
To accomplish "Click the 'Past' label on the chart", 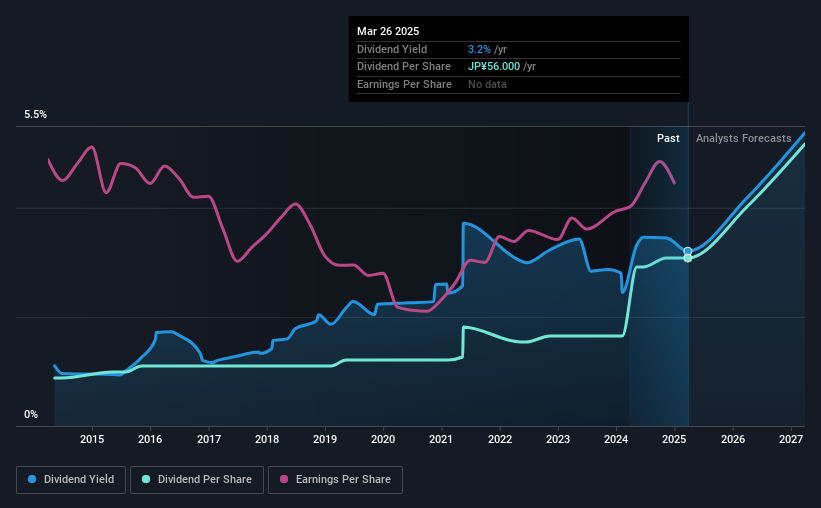I will pos(668,138).
